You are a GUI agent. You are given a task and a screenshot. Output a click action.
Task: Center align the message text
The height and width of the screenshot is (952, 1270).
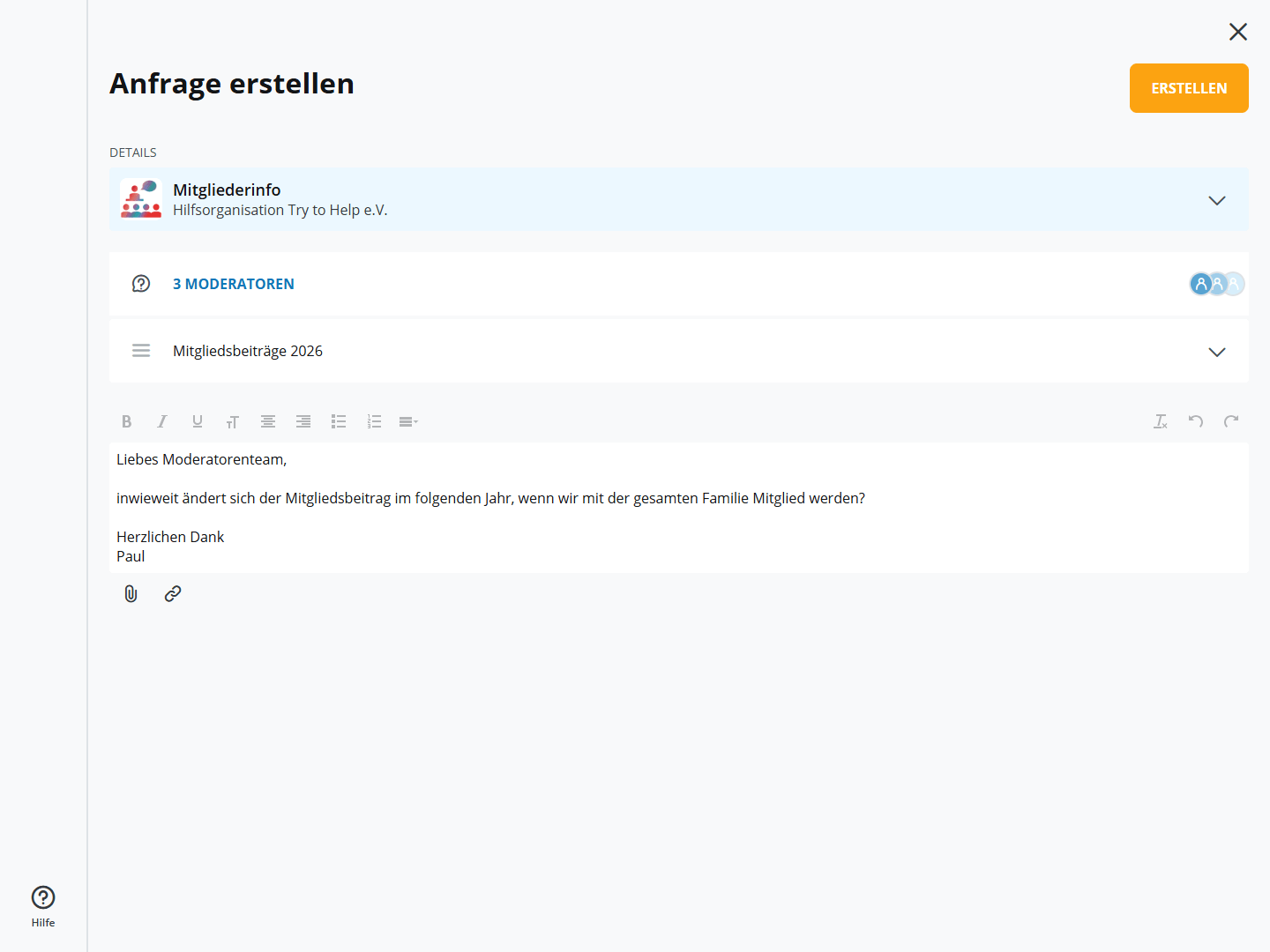pyautogui.click(x=268, y=421)
